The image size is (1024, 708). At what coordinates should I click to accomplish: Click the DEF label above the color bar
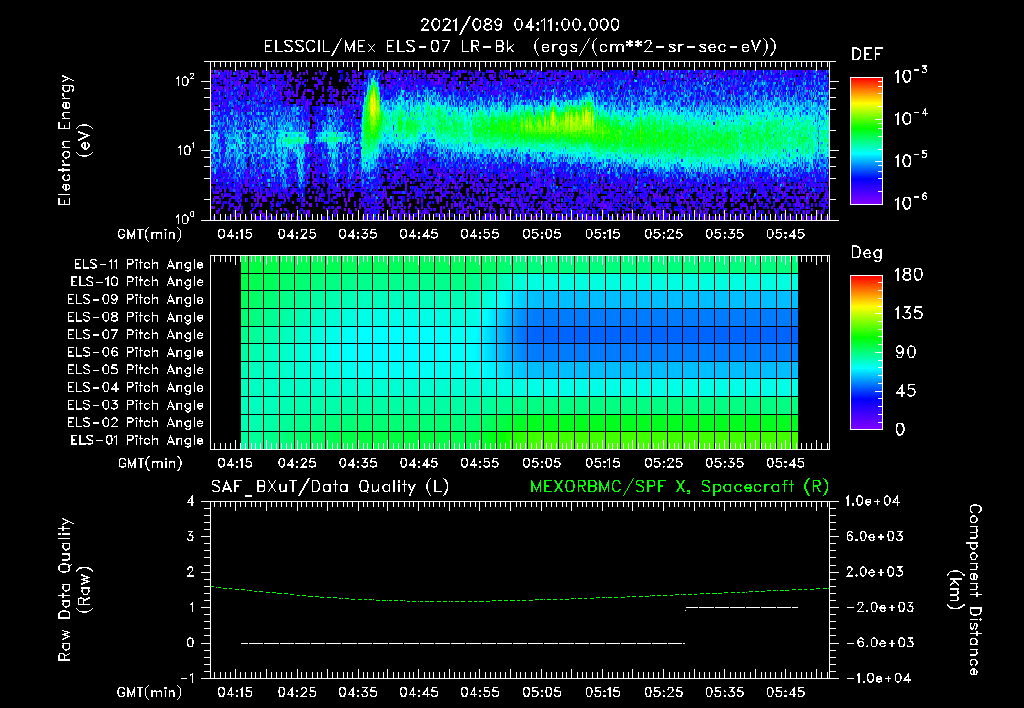pos(867,54)
